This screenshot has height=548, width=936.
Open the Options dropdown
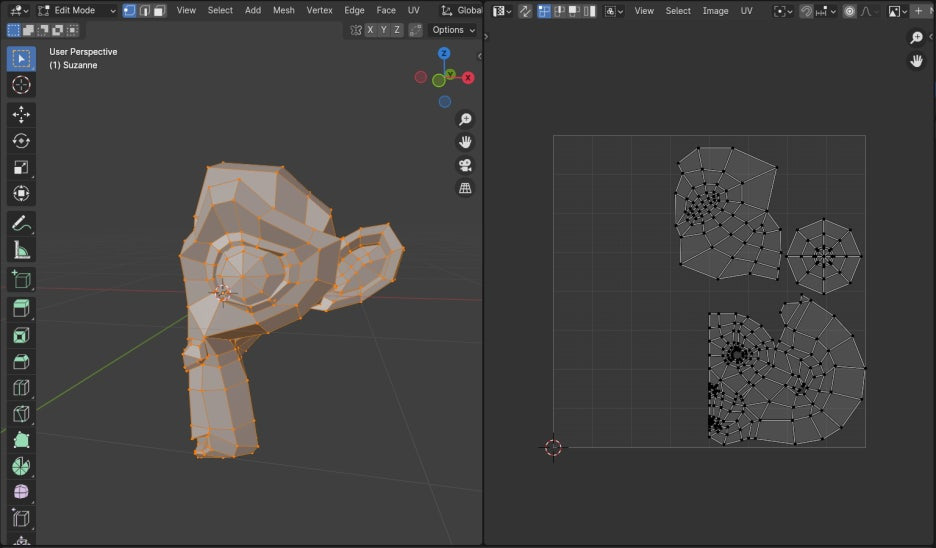coord(454,30)
